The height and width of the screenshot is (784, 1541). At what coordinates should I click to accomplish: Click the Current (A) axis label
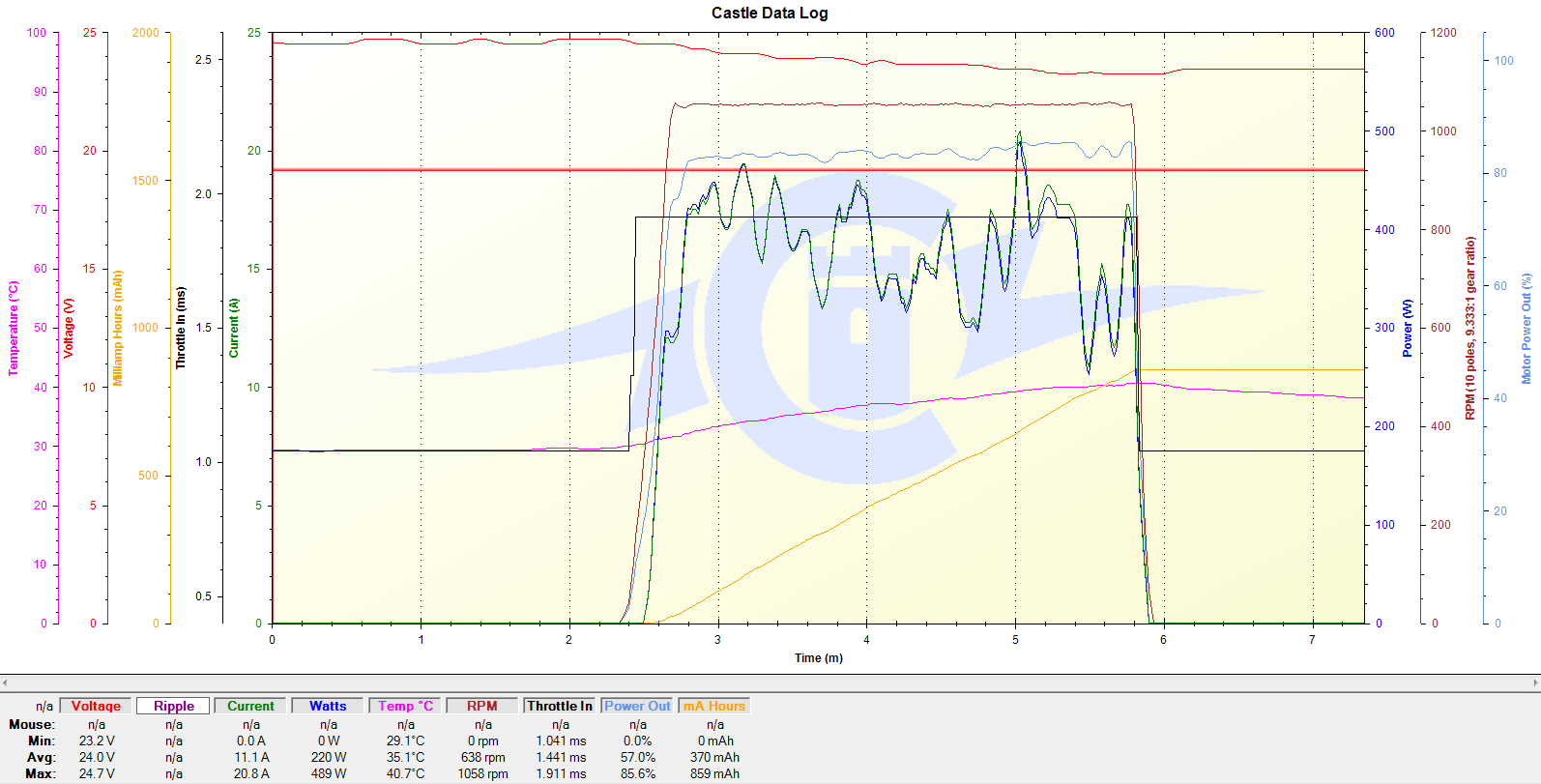(x=233, y=328)
